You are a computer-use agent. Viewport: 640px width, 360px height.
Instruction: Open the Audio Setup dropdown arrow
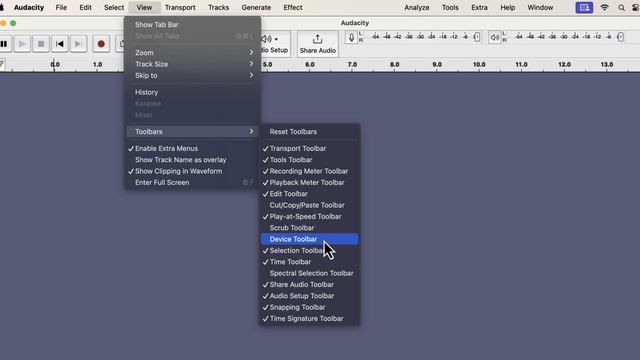tap(276, 39)
